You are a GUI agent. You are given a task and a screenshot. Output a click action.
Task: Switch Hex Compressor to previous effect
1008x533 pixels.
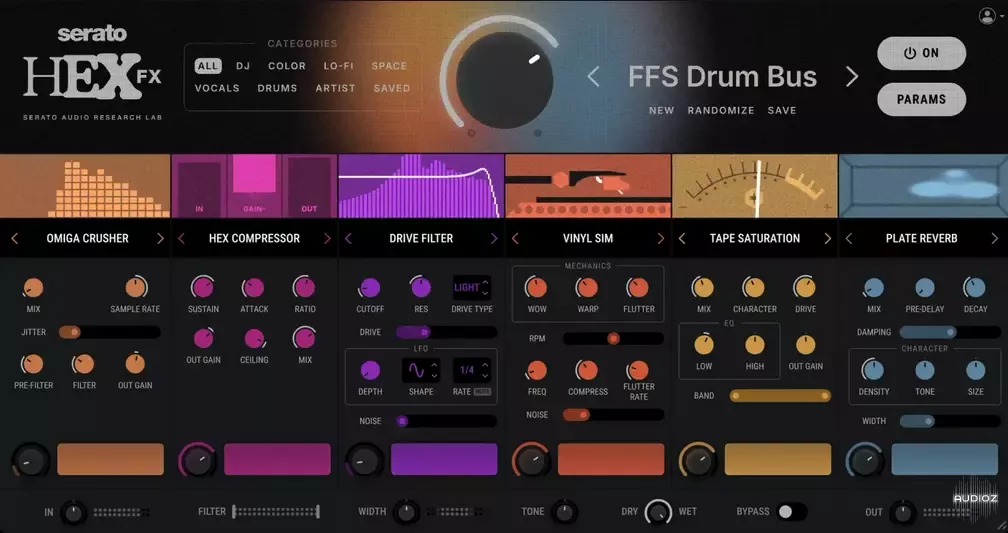click(x=181, y=239)
